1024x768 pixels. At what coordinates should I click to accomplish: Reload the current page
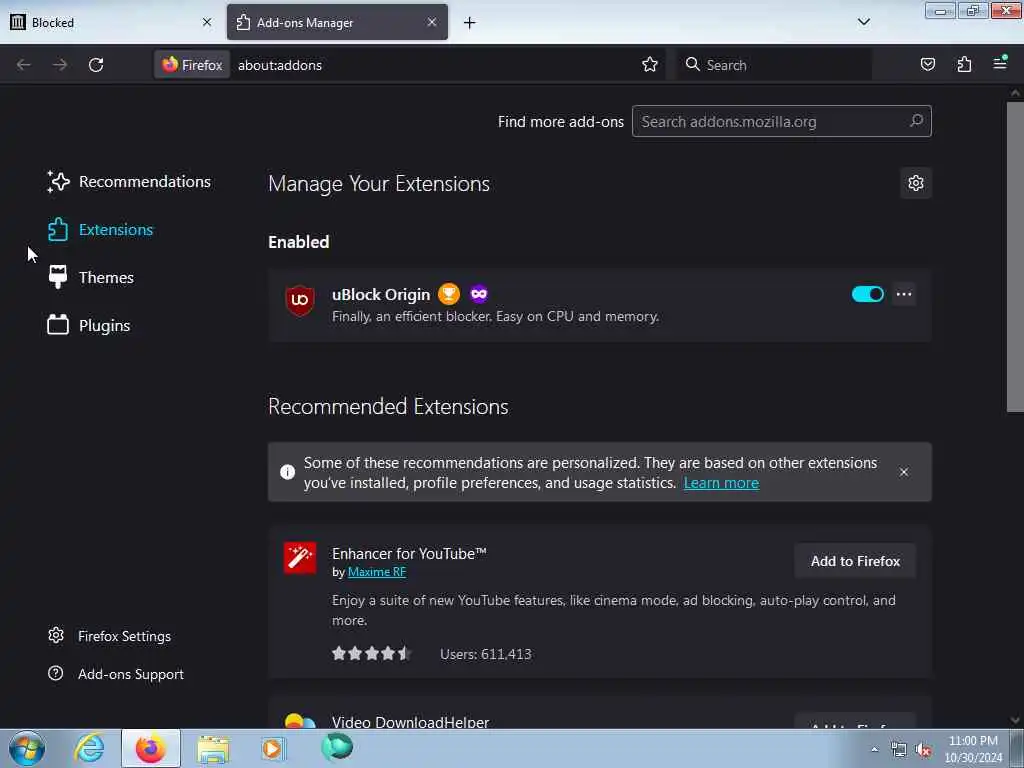(96, 65)
